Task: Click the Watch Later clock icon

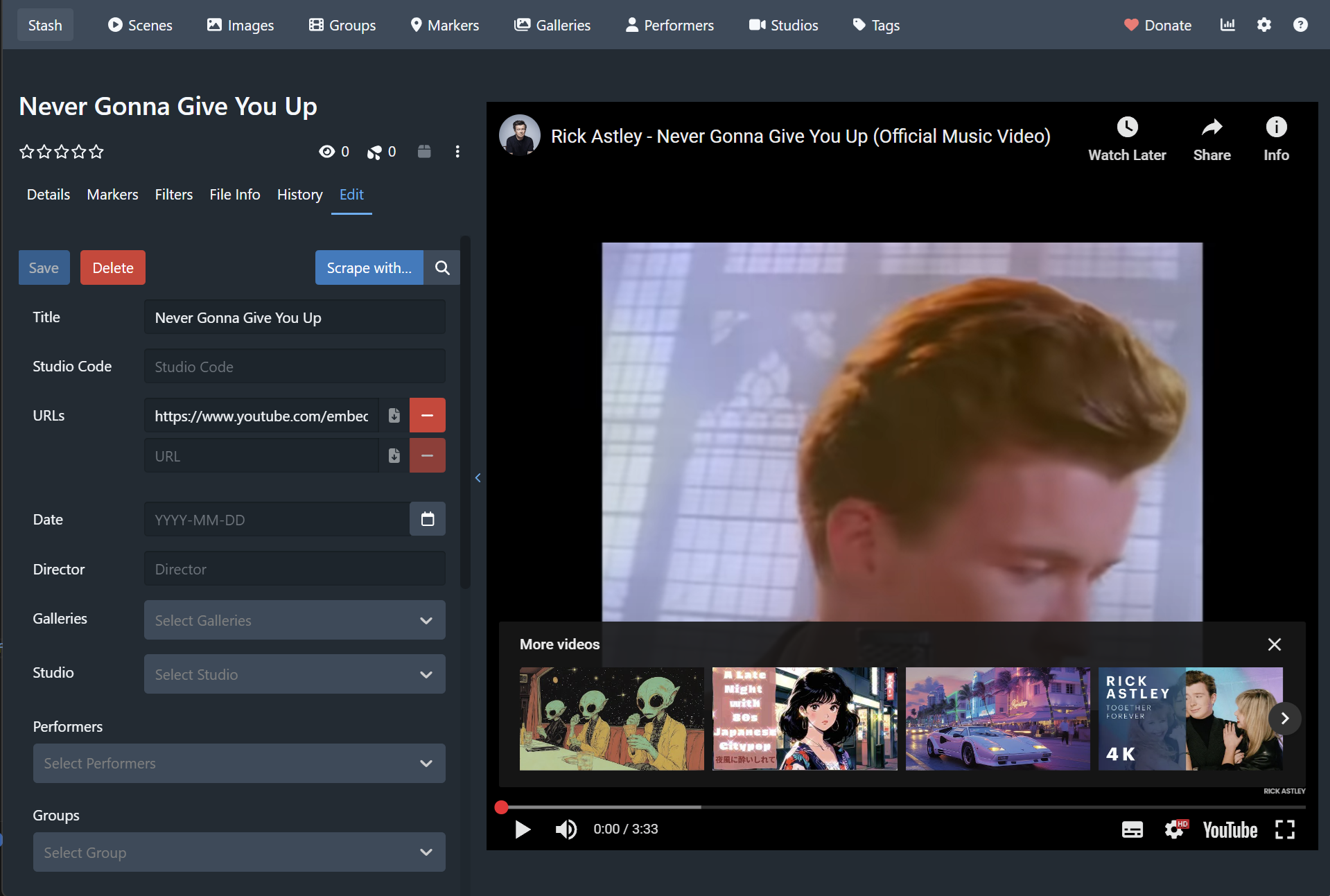Action: pos(1127,128)
